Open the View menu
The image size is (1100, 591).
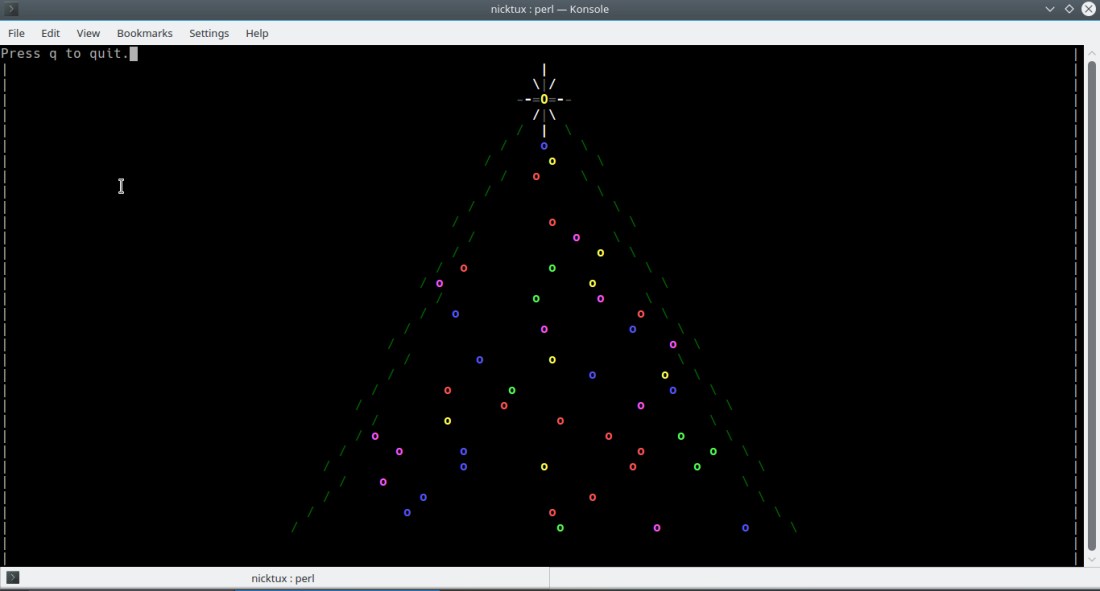point(88,33)
